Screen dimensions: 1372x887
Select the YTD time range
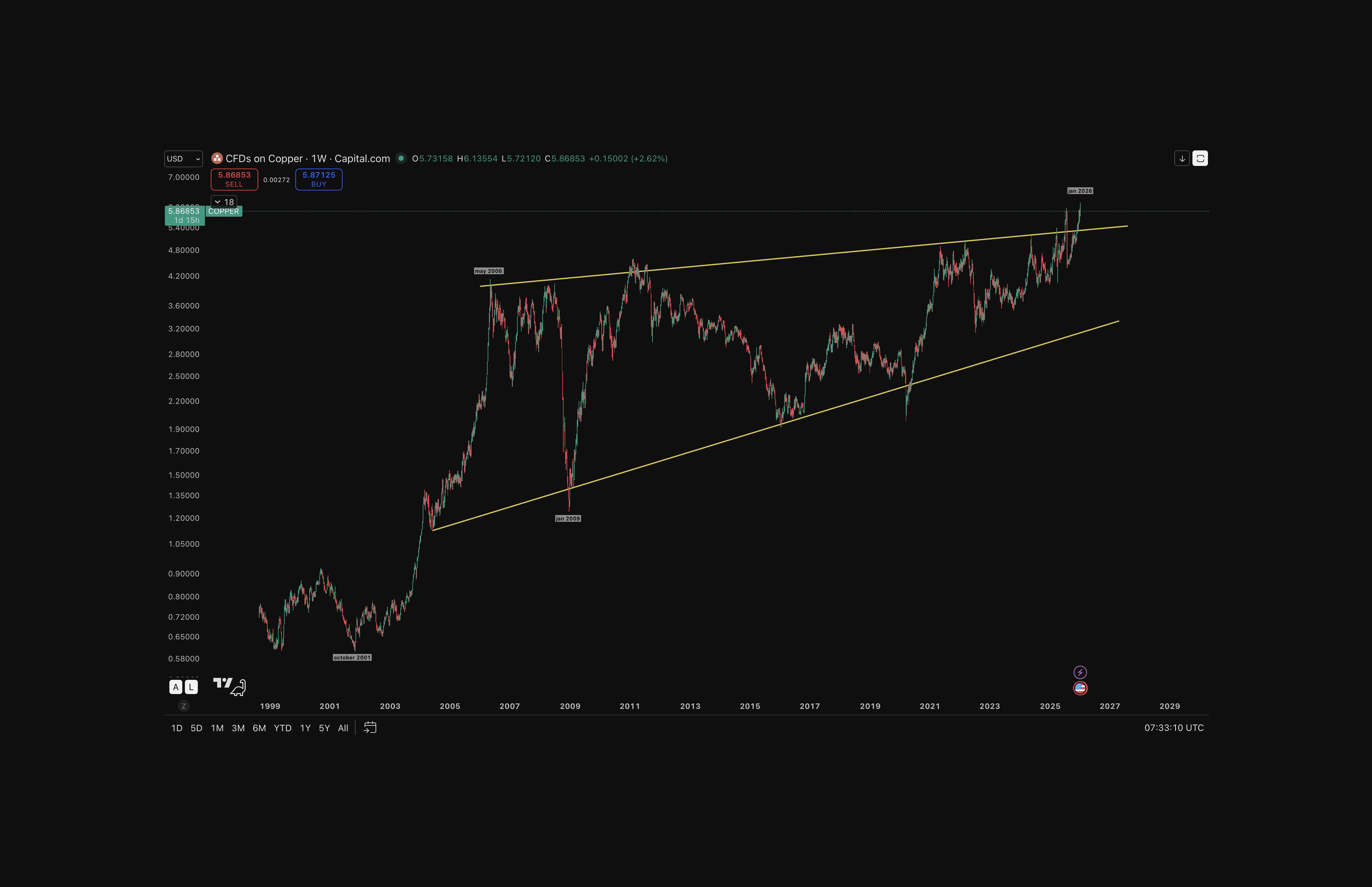[x=282, y=728]
